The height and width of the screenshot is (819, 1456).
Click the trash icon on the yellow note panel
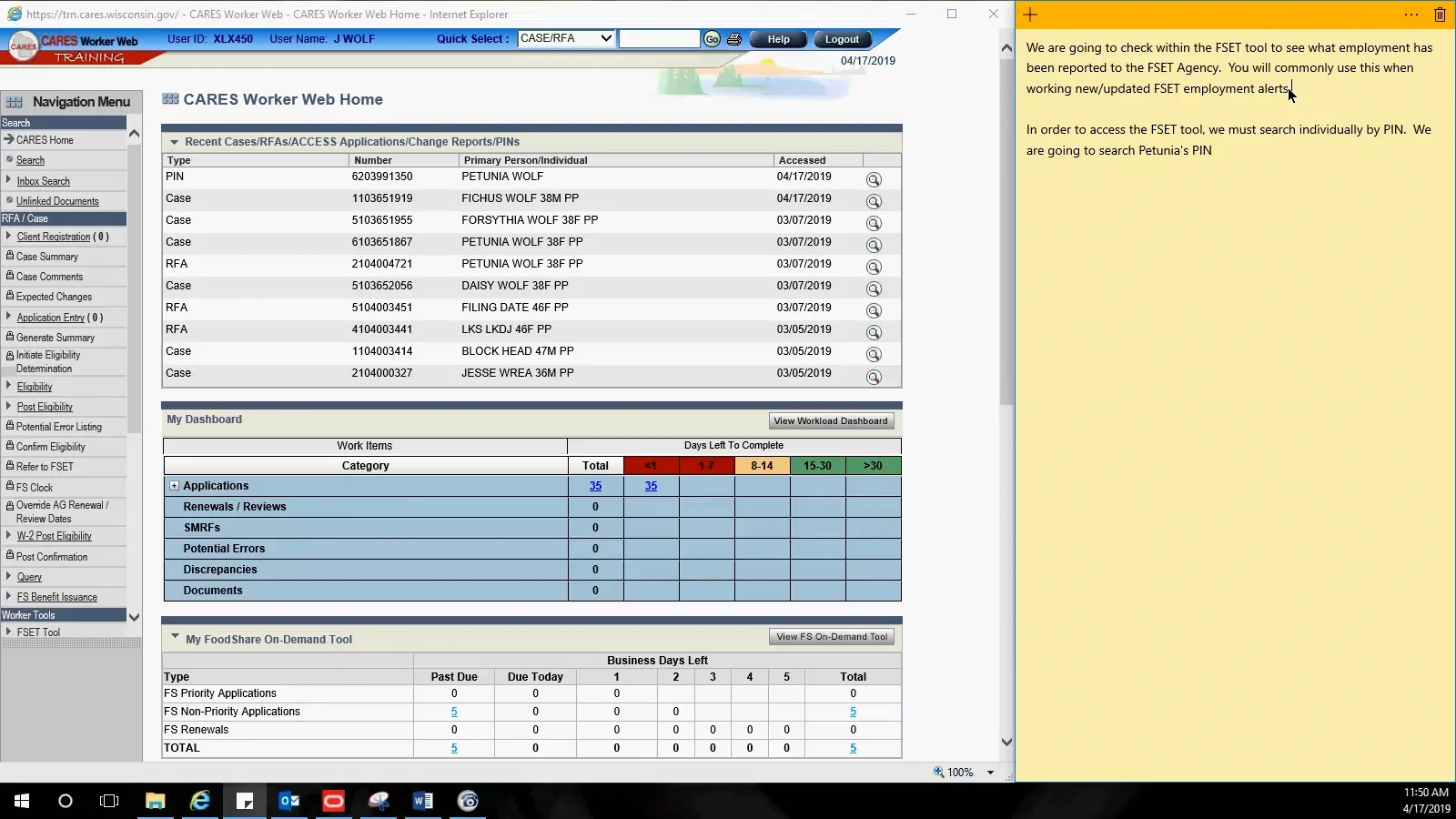tap(1440, 15)
